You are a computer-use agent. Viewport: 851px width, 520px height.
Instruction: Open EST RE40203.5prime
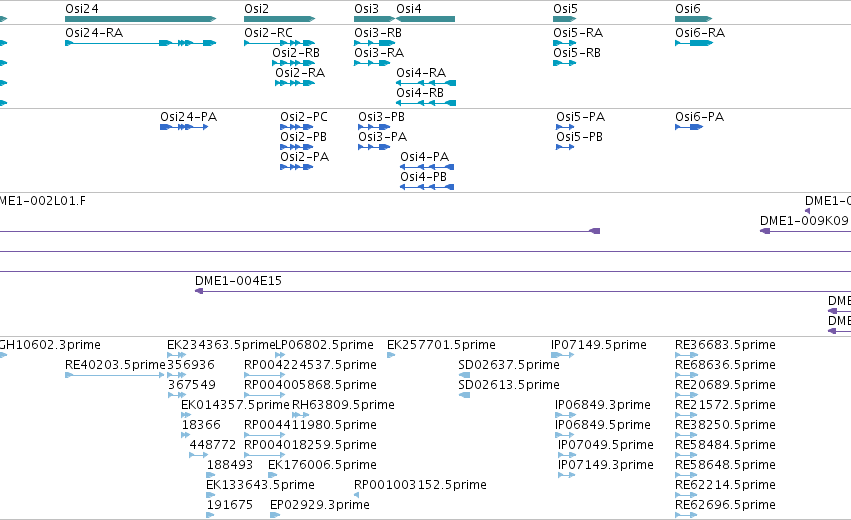pos(115,365)
